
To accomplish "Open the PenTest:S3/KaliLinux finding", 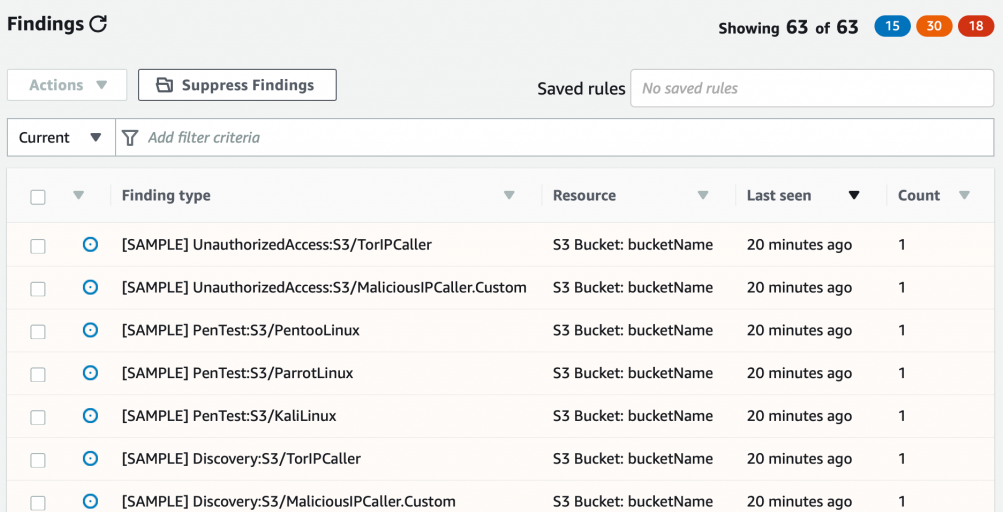I will [229, 416].
